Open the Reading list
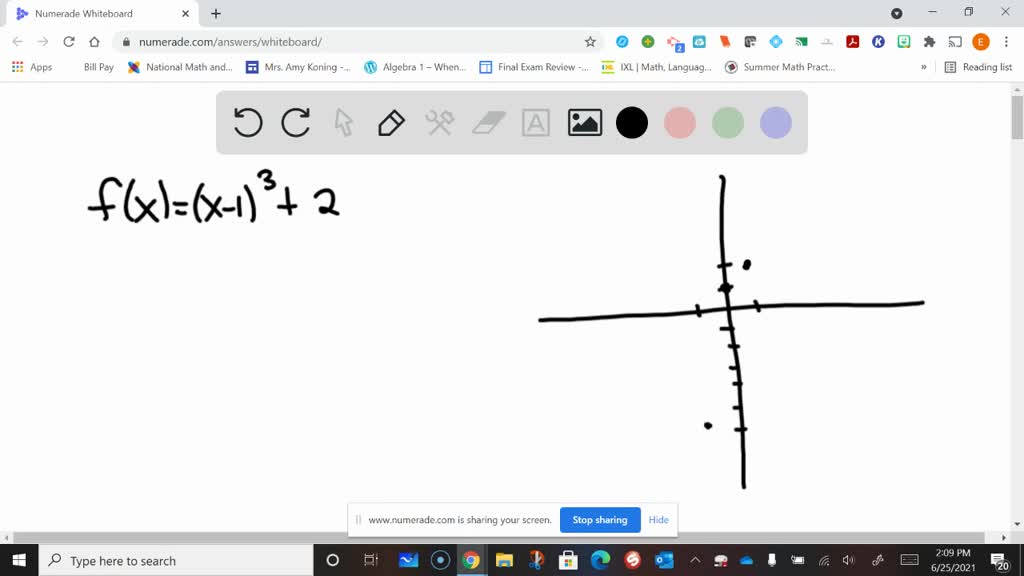The height and width of the screenshot is (576, 1024). pos(978,67)
